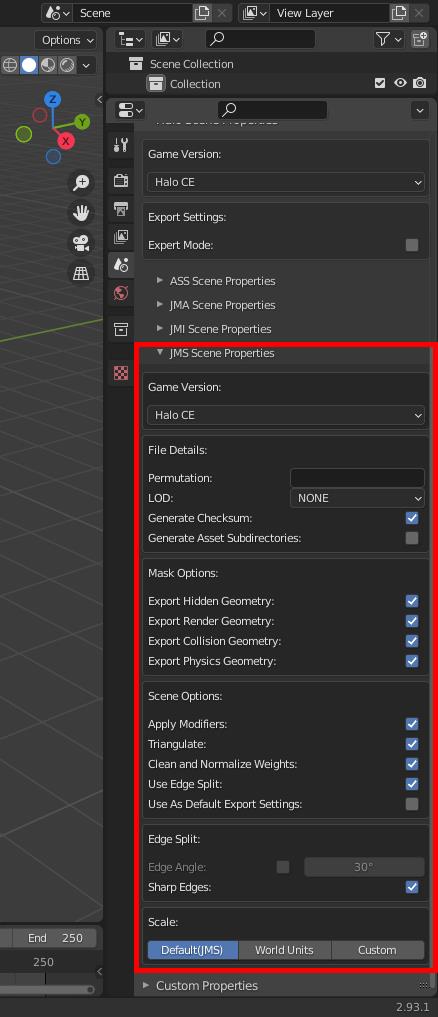Image resolution: width=438 pixels, height=1017 pixels.
Task: Open the LOD NONE dropdown
Action: [358, 498]
